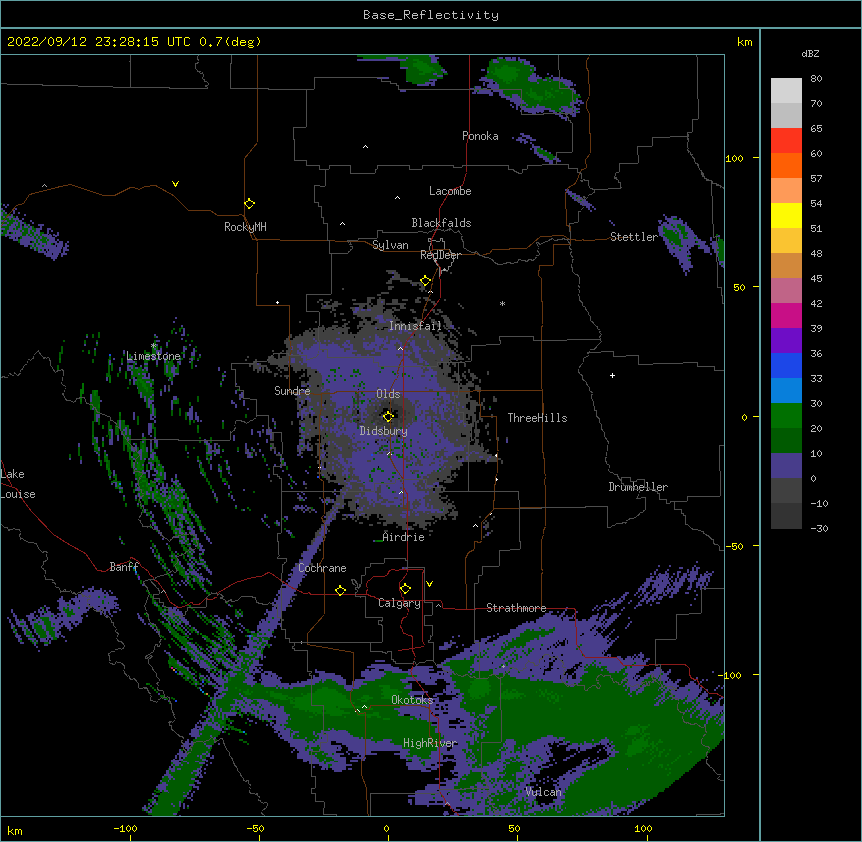Click the Cochrane city label
This screenshot has height=842, width=862.
322,568
